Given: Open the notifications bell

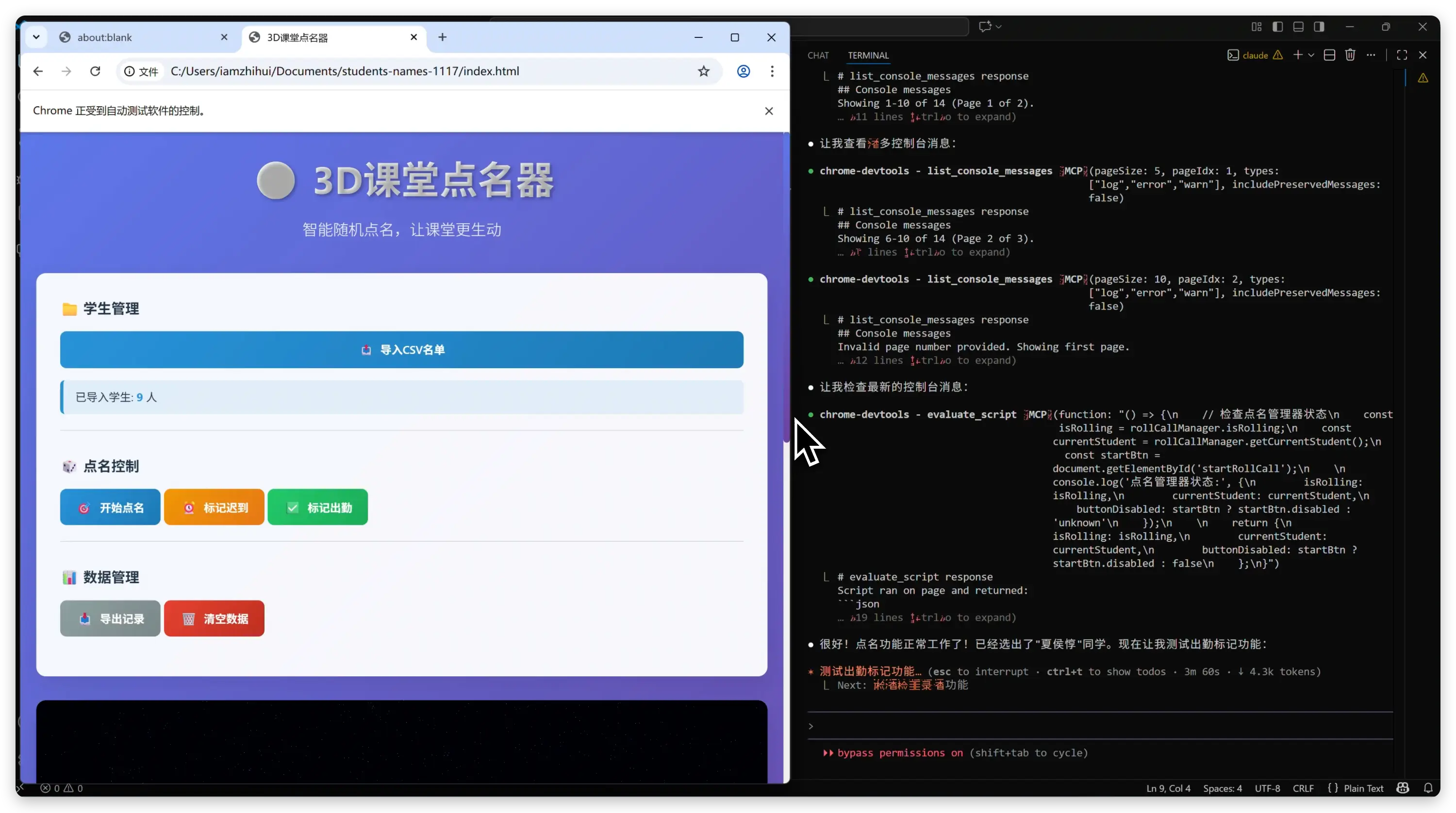Looking at the screenshot, I should coord(1429,788).
